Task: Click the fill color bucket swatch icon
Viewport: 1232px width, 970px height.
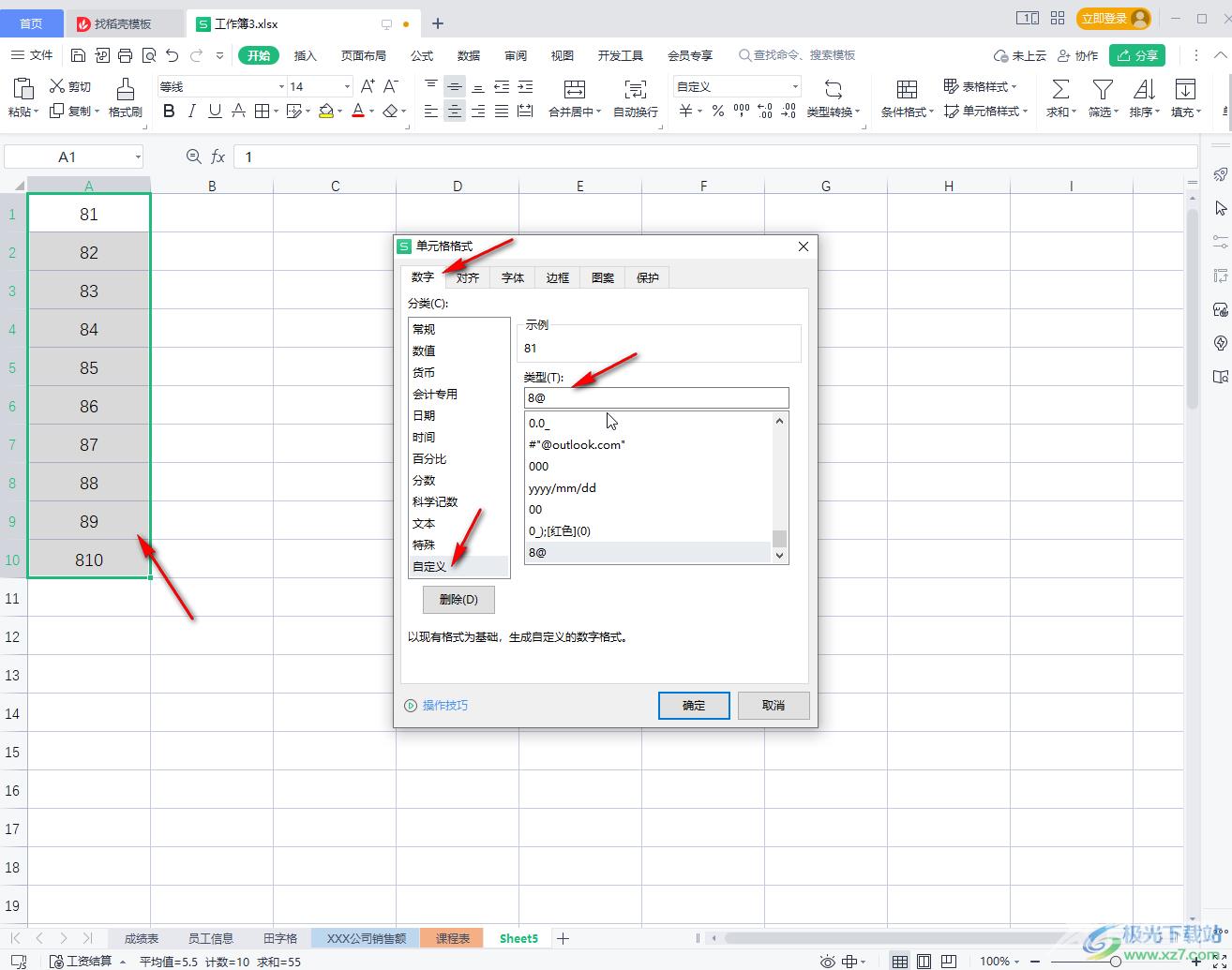Action: tap(326, 112)
